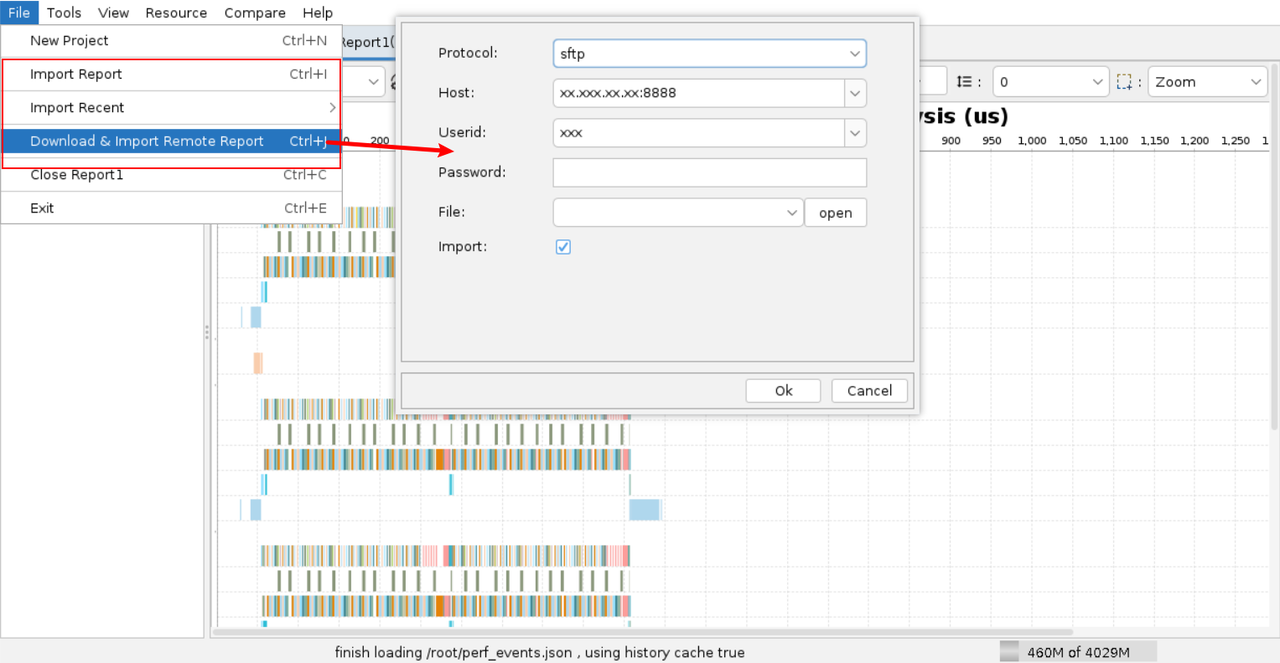
Task: Click the open button beside File
Action: tap(835, 212)
